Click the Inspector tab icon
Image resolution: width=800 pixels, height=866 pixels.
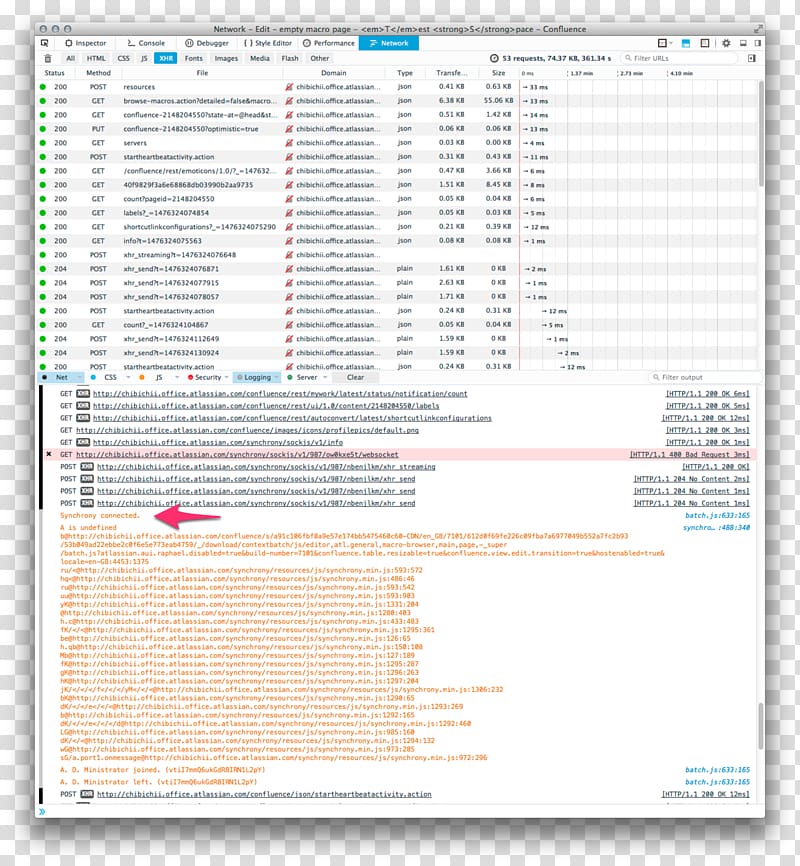[x=69, y=43]
